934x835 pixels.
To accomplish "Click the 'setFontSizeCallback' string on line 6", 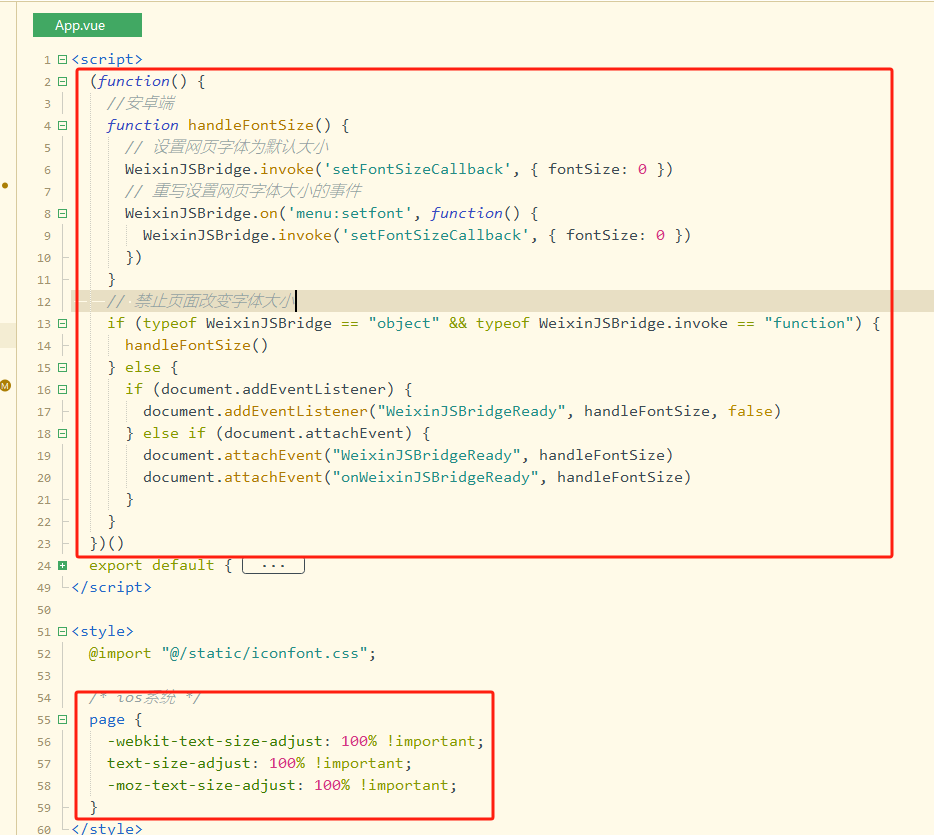I will coord(418,169).
